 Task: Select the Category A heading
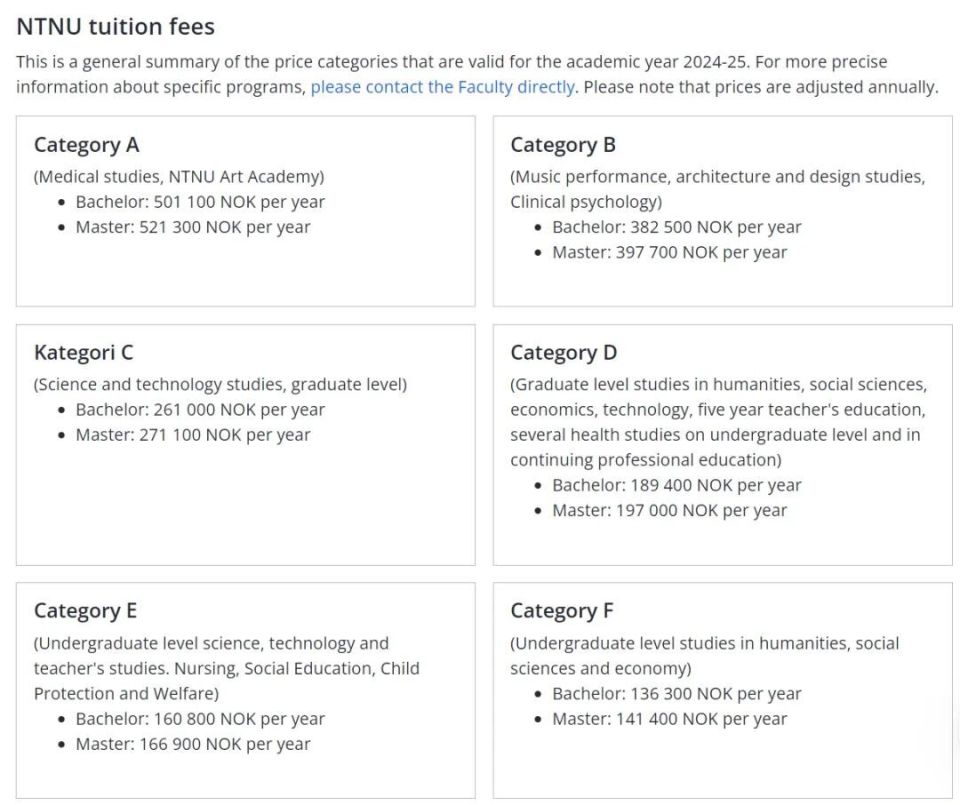point(86,145)
